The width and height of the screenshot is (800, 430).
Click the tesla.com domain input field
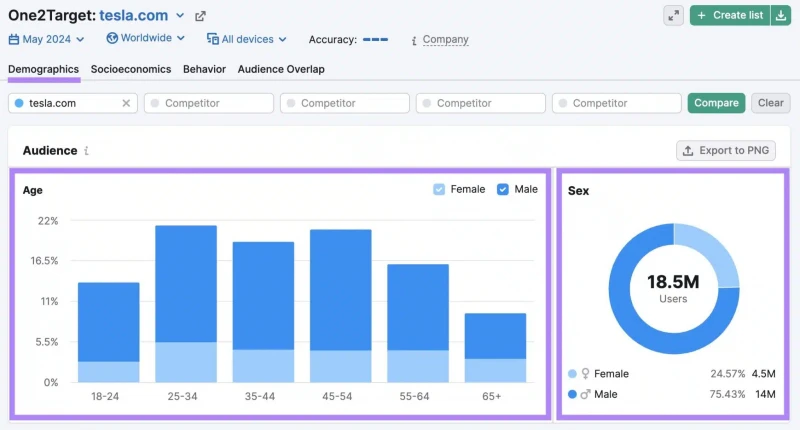pos(73,103)
